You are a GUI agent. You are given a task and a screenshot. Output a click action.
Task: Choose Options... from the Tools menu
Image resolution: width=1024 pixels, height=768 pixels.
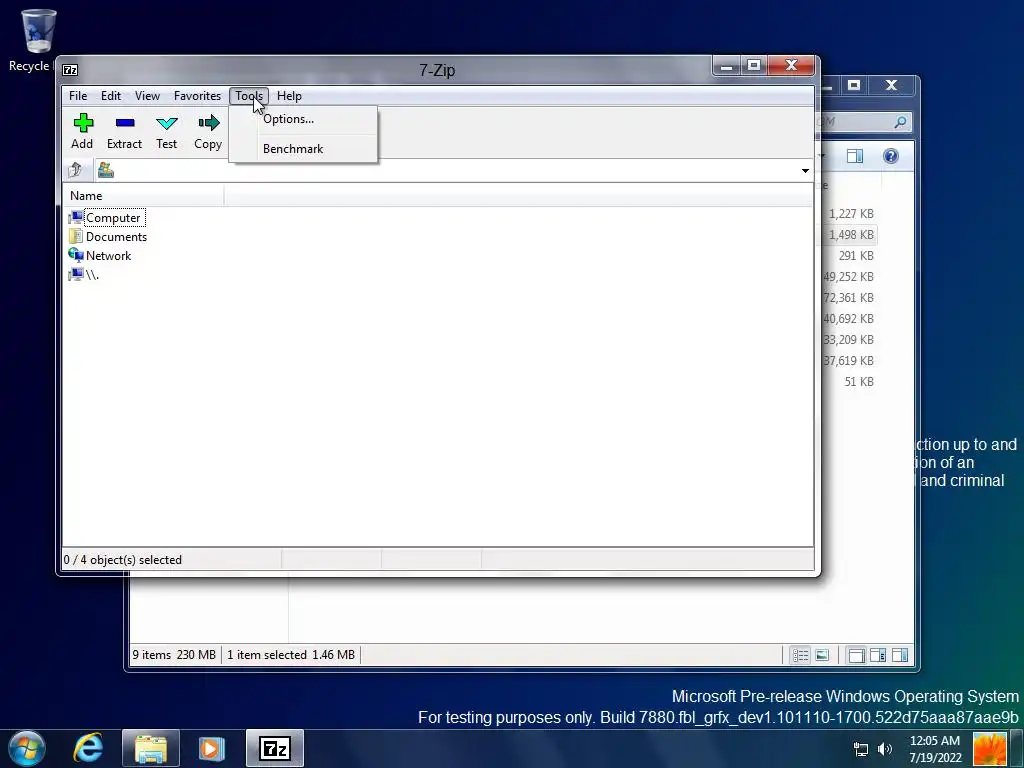coord(303,119)
